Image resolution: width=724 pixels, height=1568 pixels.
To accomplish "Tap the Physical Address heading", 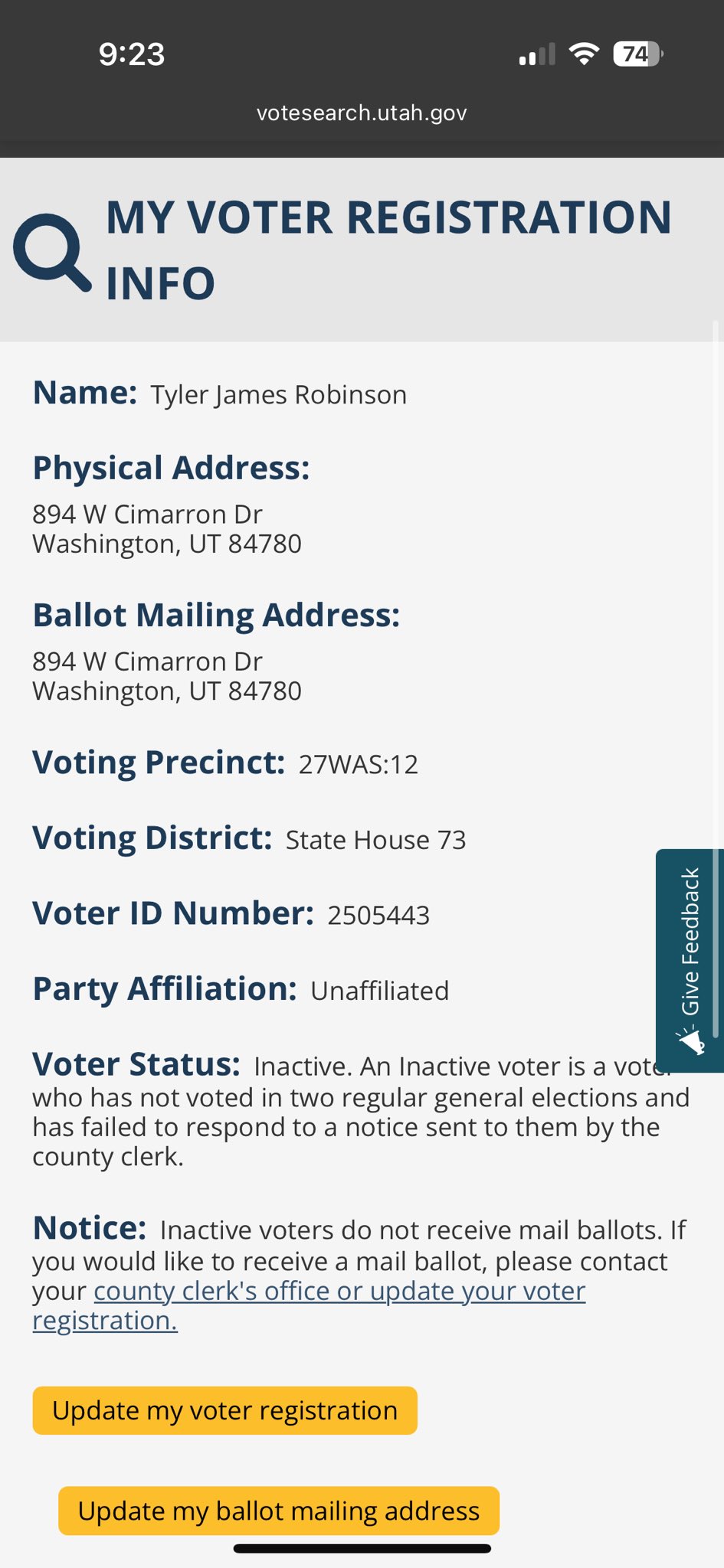I will click(171, 469).
